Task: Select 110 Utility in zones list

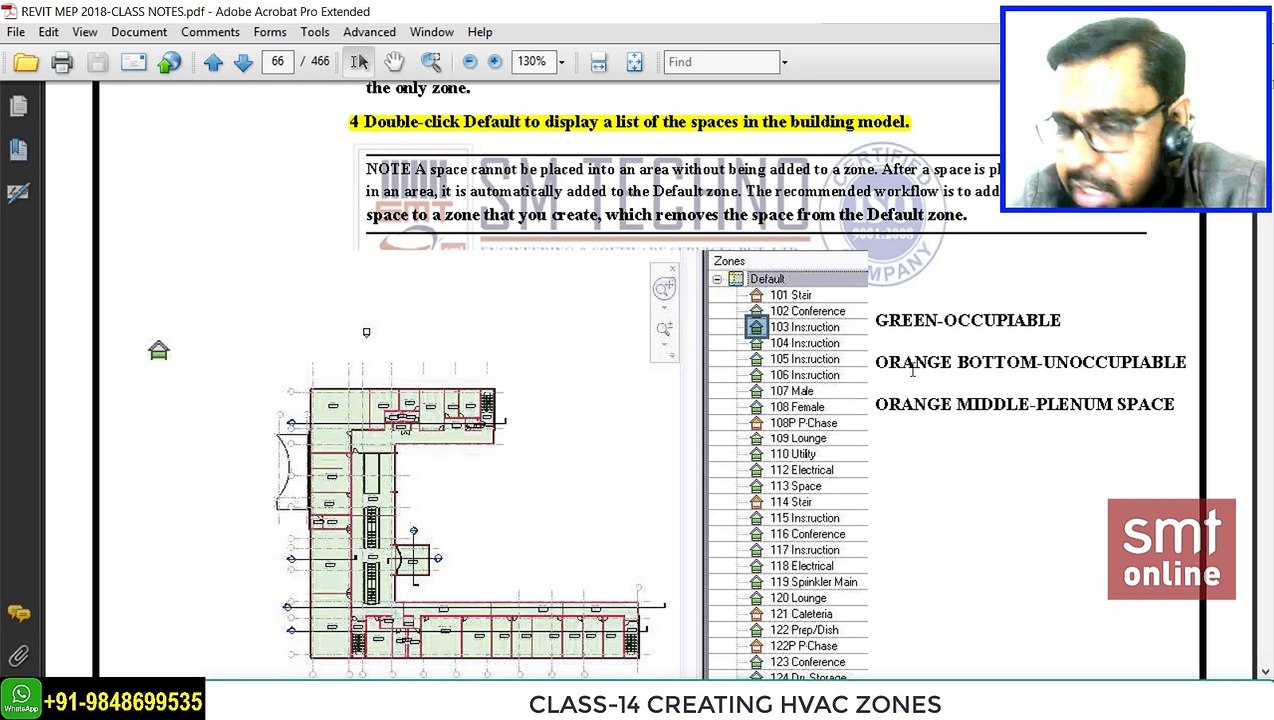Action: point(793,454)
